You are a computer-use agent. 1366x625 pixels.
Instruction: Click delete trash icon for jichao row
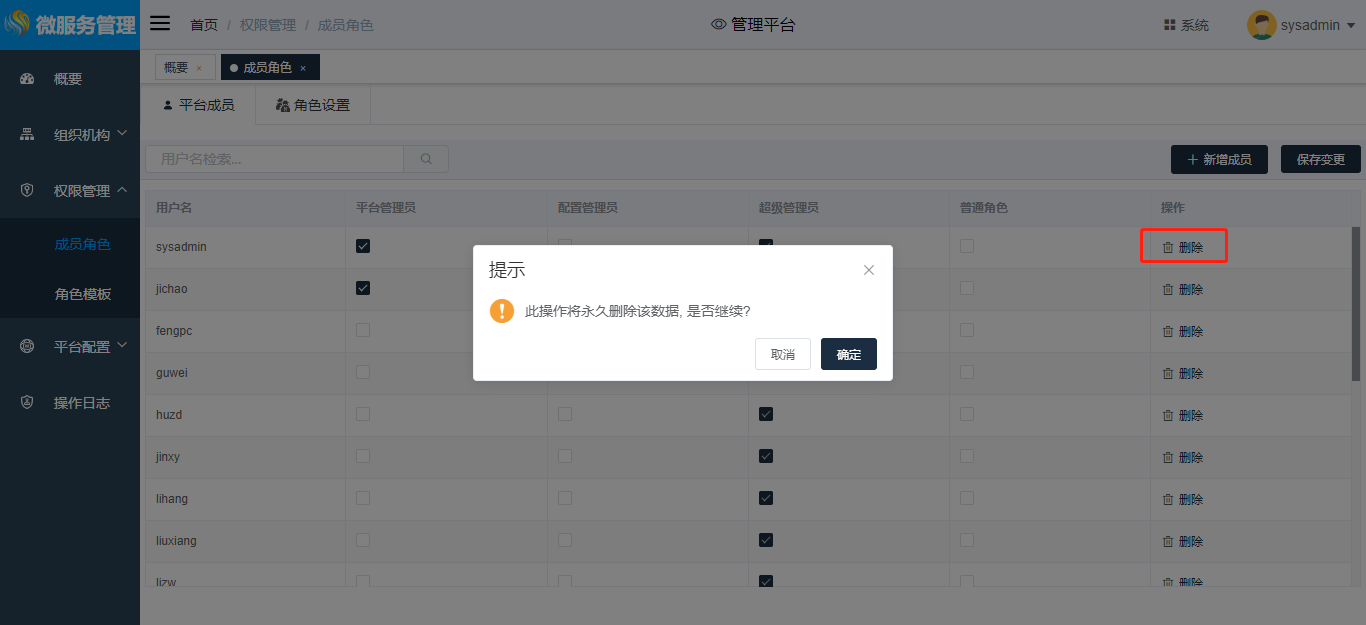[x=1167, y=290]
